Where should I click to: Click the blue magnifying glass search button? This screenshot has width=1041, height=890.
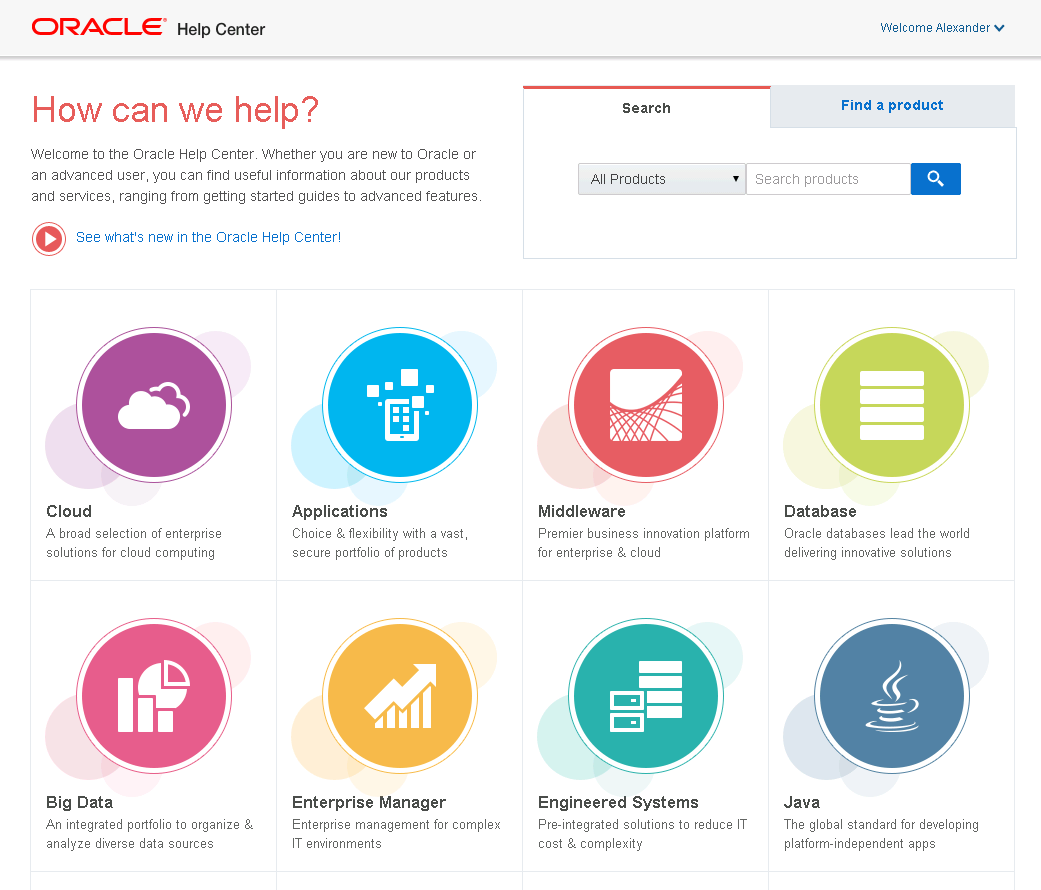coord(935,178)
